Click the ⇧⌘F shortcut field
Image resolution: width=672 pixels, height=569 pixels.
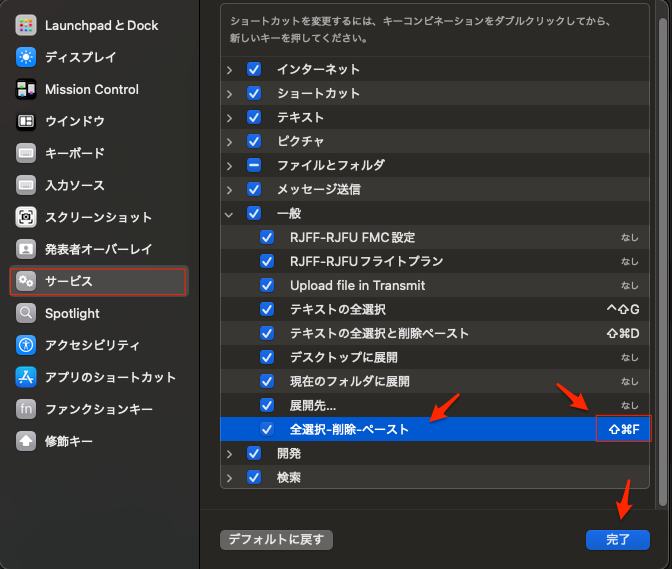point(623,429)
